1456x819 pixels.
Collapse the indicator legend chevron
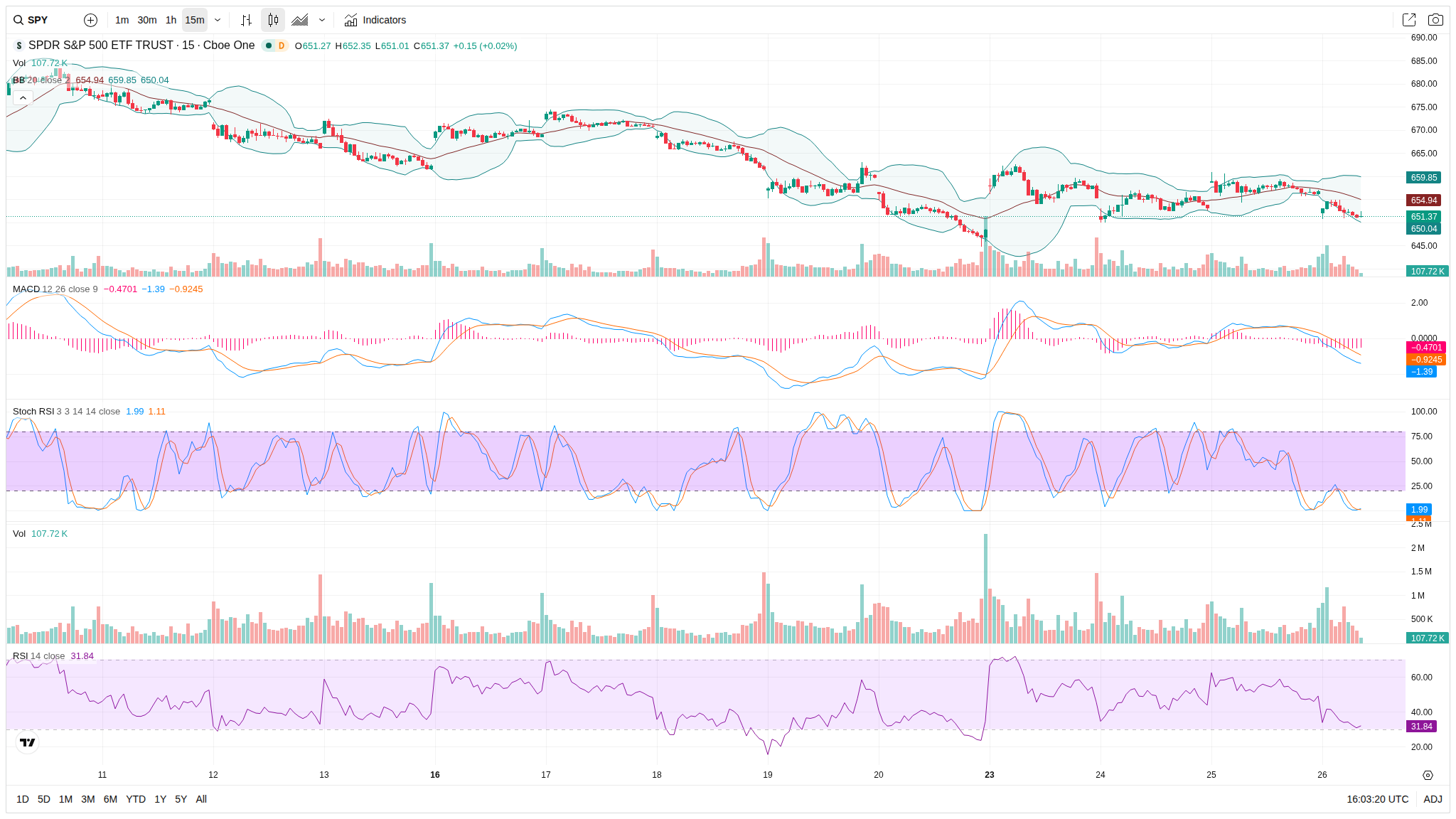pos(23,98)
